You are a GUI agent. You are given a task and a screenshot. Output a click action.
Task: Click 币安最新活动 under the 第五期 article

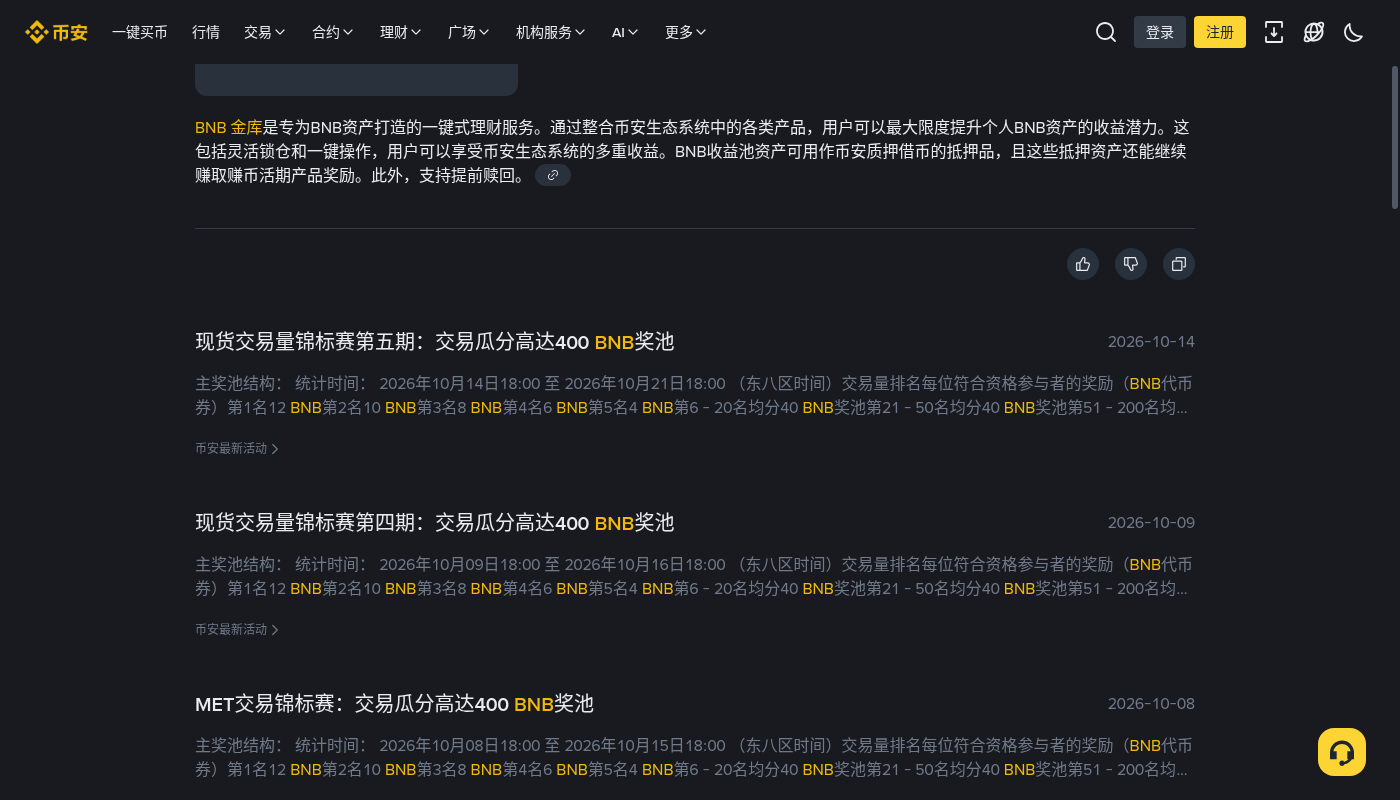tap(237, 449)
